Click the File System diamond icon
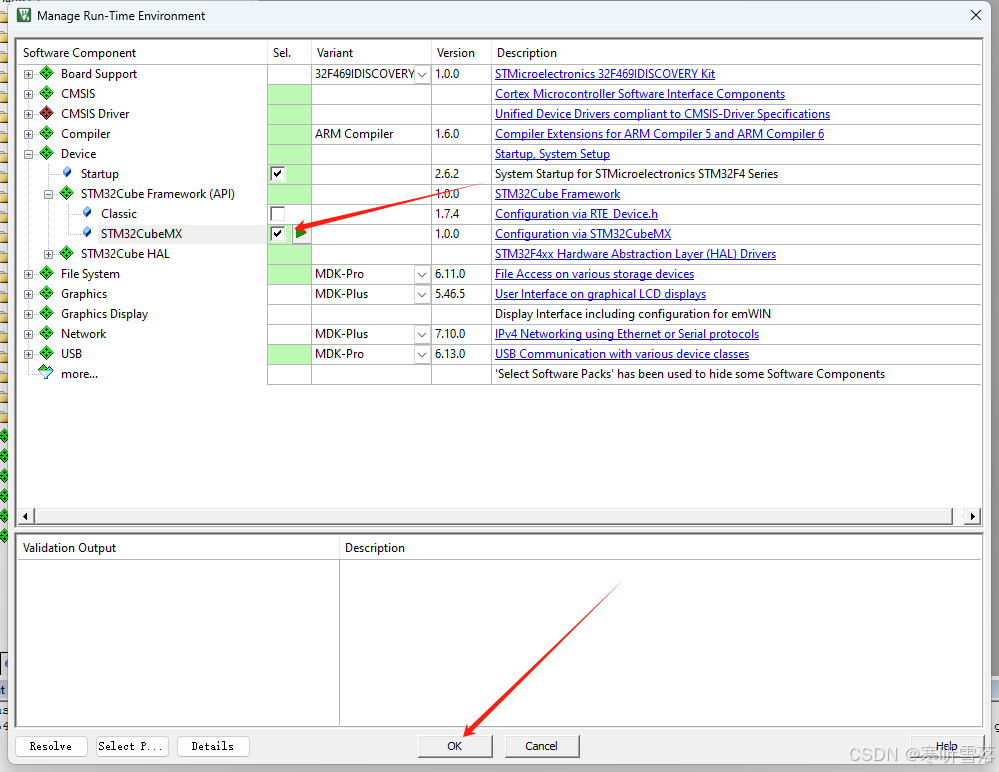The width and height of the screenshot is (999, 772). [47, 273]
